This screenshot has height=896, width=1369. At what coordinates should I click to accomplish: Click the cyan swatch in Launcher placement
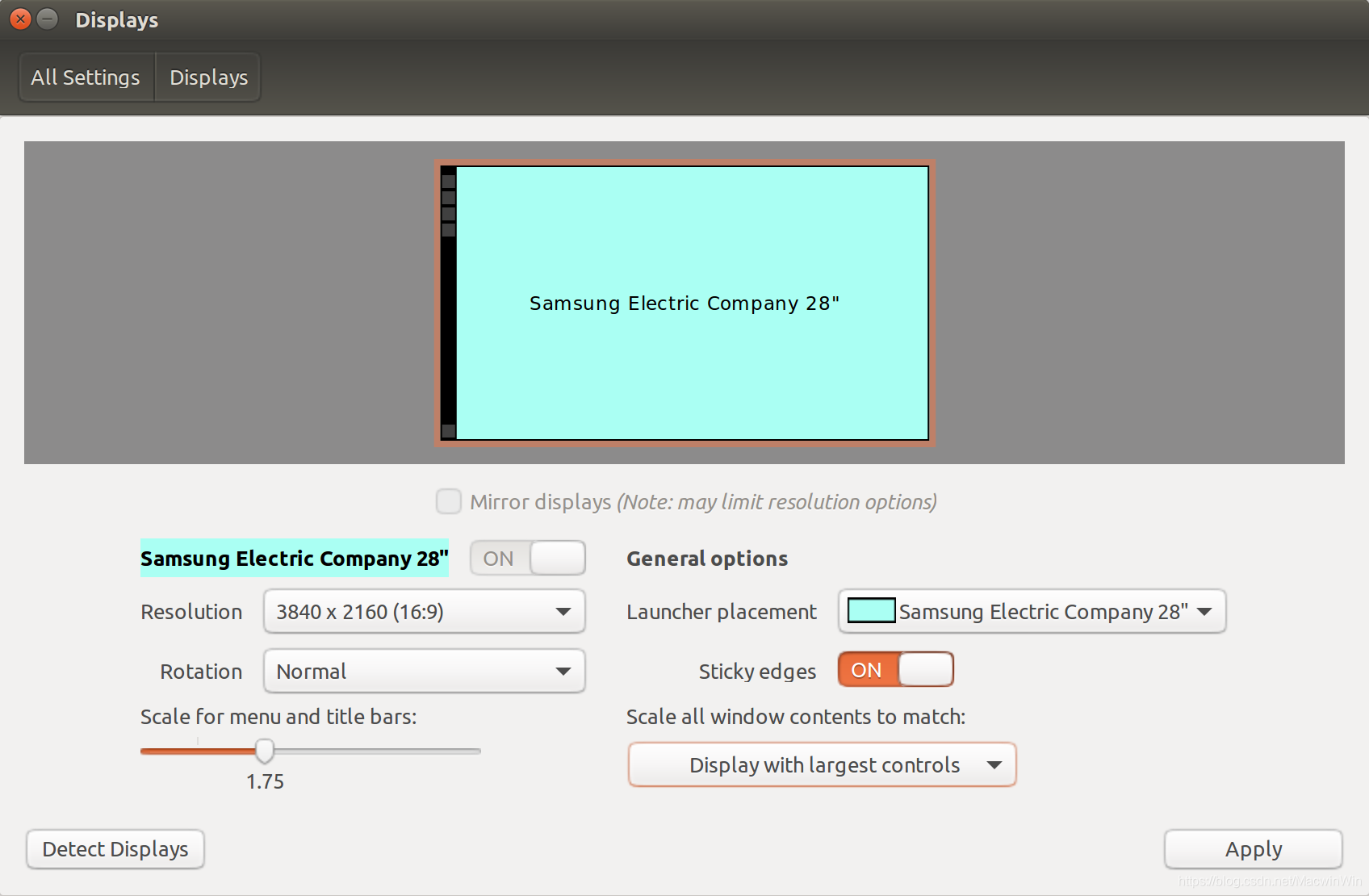pyautogui.click(x=871, y=610)
